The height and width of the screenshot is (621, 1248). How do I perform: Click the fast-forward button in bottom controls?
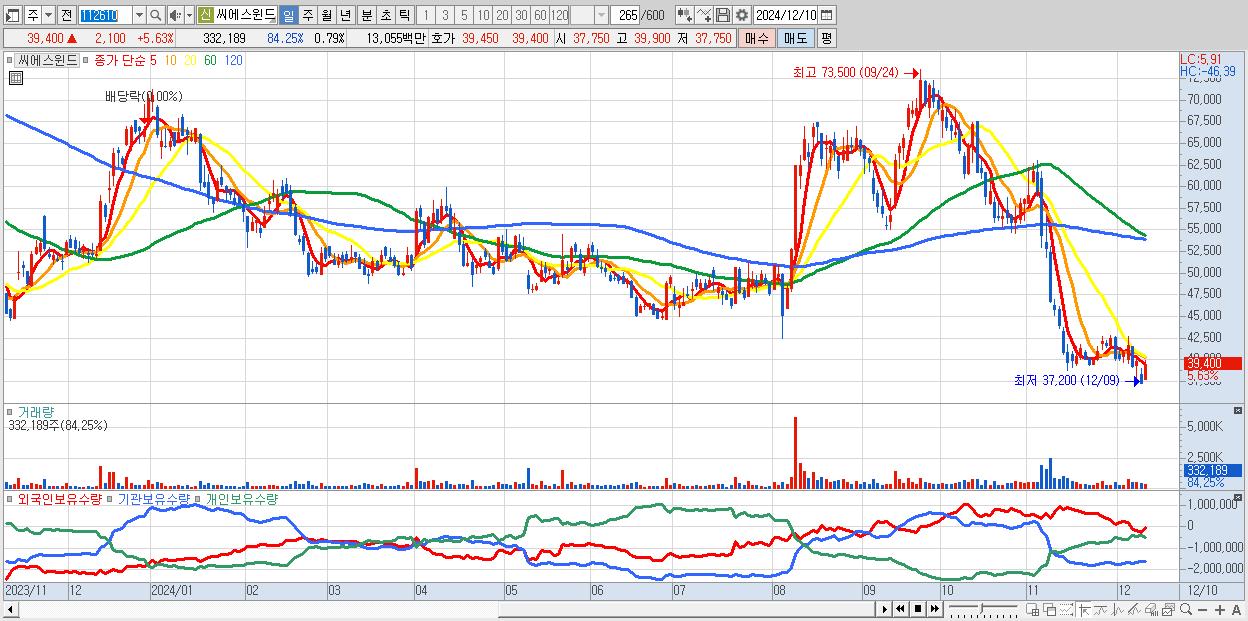(934, 609)
